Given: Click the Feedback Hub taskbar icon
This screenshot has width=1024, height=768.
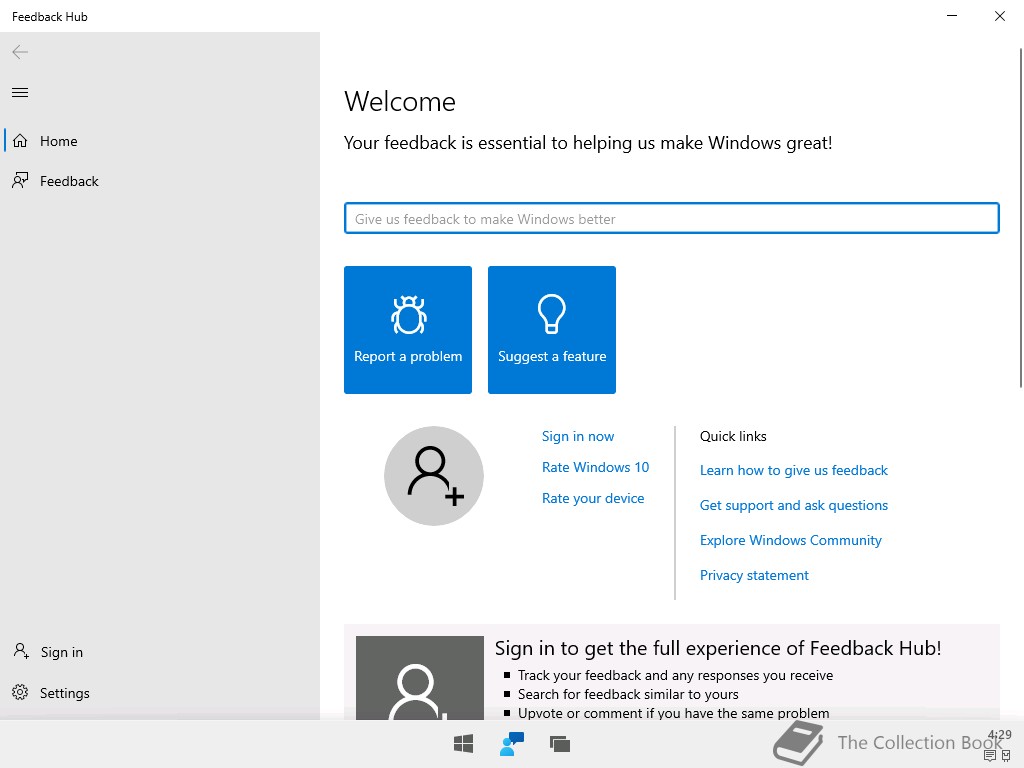Looking at the screenshot, I should coord(512,744).
